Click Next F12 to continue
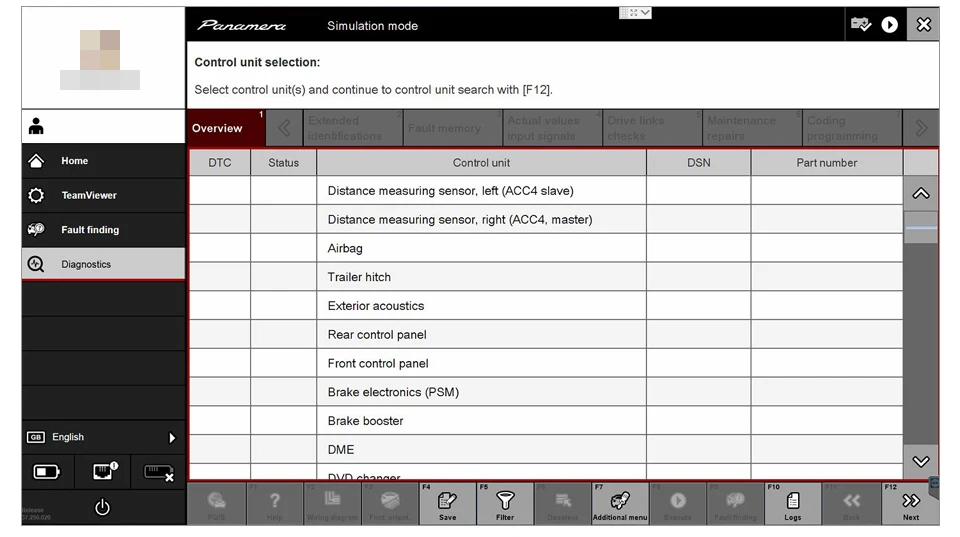This screenshot has height=537, width=960. point(910,504)
